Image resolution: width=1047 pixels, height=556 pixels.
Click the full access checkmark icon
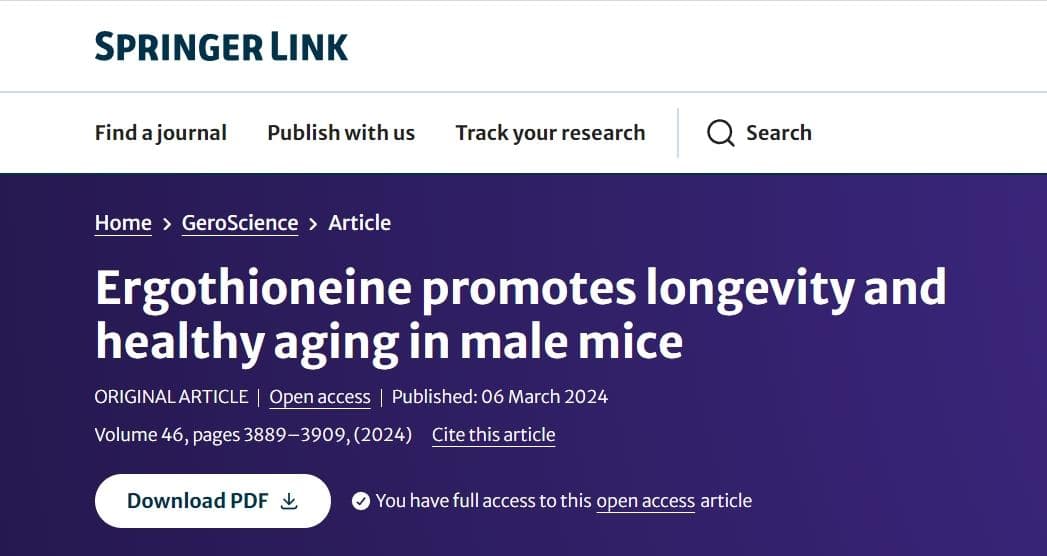[x=361, y=501]
